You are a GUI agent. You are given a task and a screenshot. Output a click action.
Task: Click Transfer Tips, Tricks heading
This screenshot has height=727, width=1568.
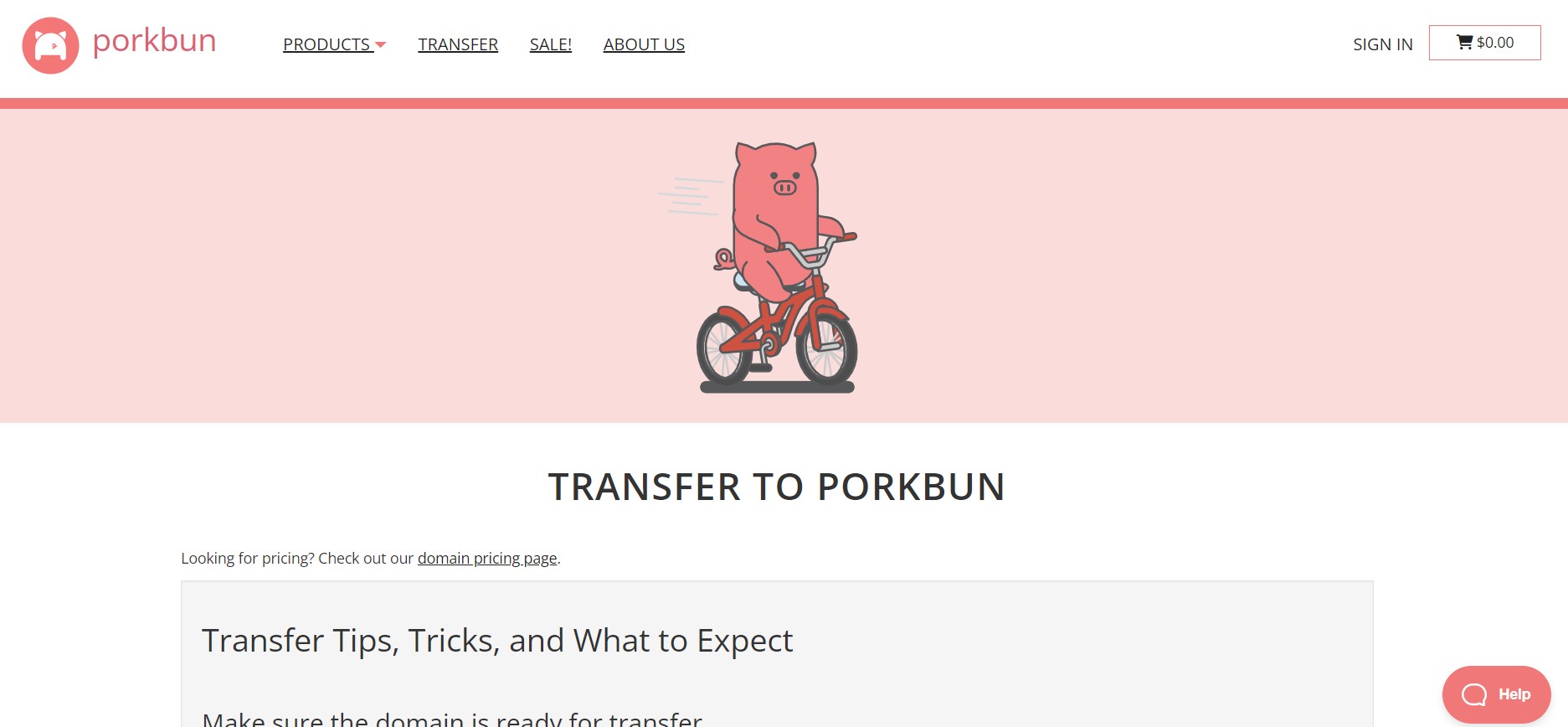coord(497,641)
